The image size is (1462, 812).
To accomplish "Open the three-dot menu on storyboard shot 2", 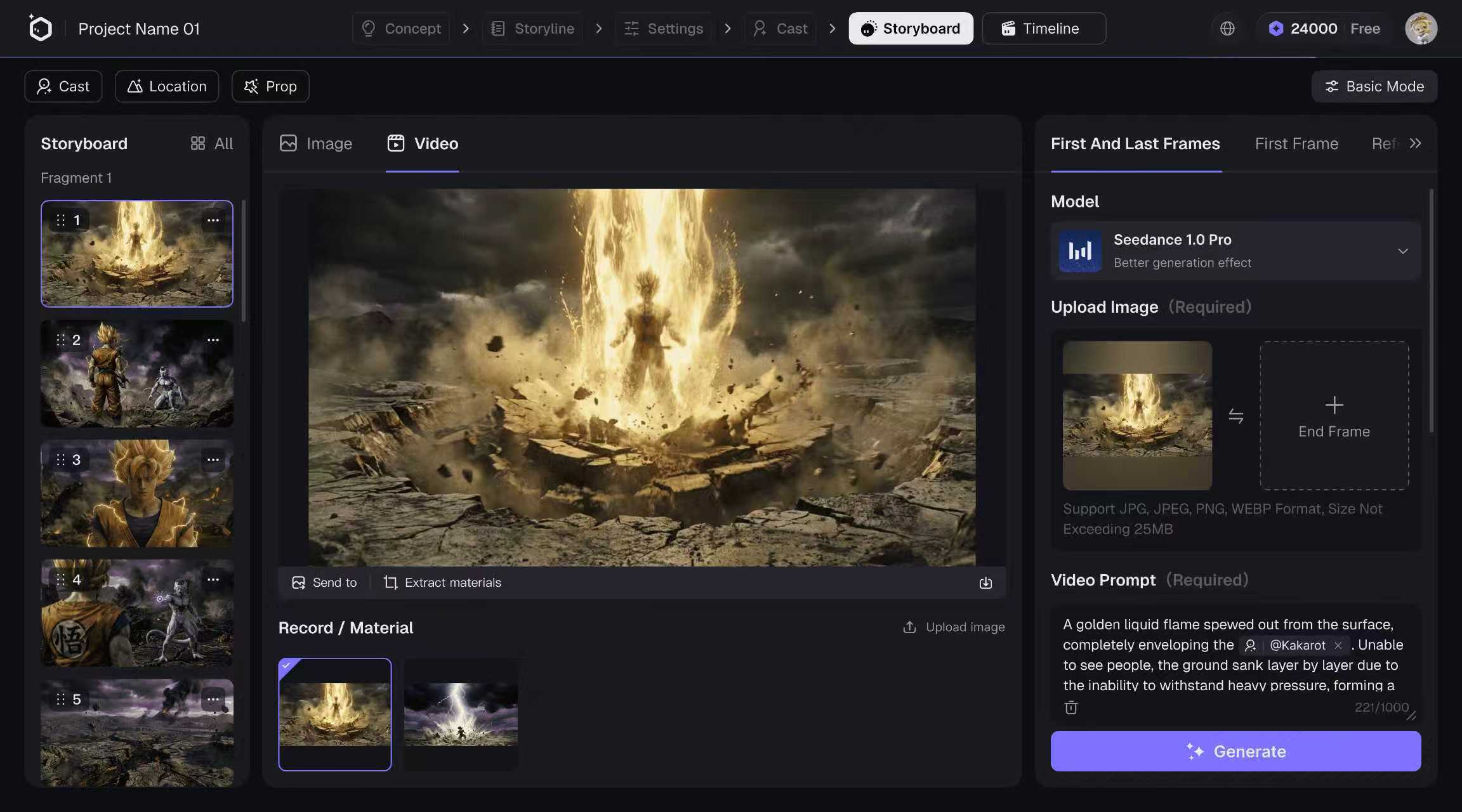I will (x=213, y=340).
